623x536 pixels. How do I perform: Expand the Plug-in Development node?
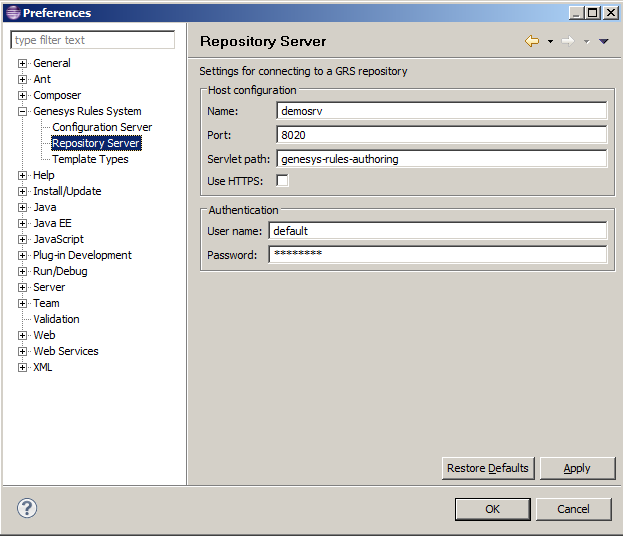(x=23, y=255)
